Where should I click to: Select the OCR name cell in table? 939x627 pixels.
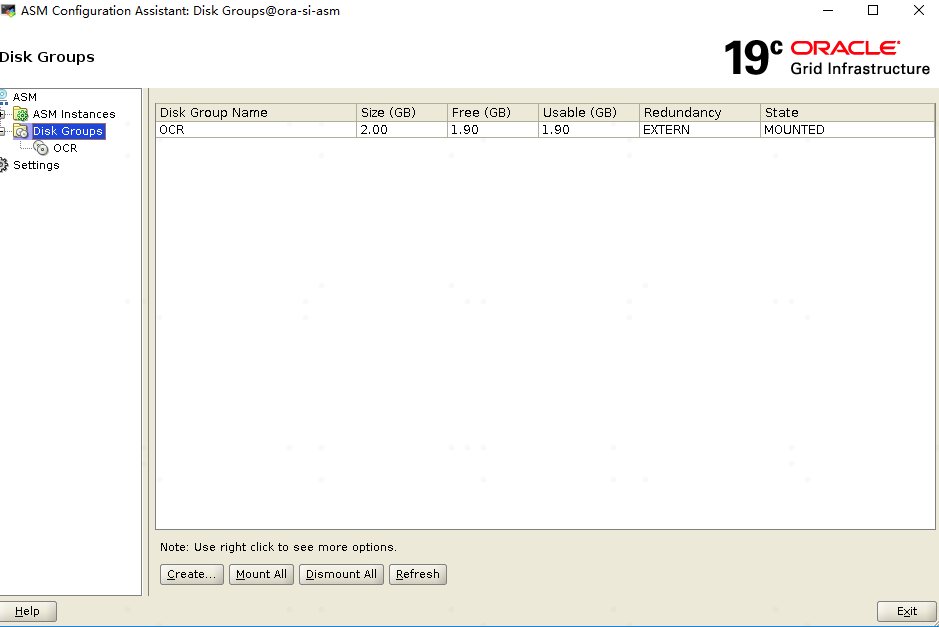[x=256, y=130]
